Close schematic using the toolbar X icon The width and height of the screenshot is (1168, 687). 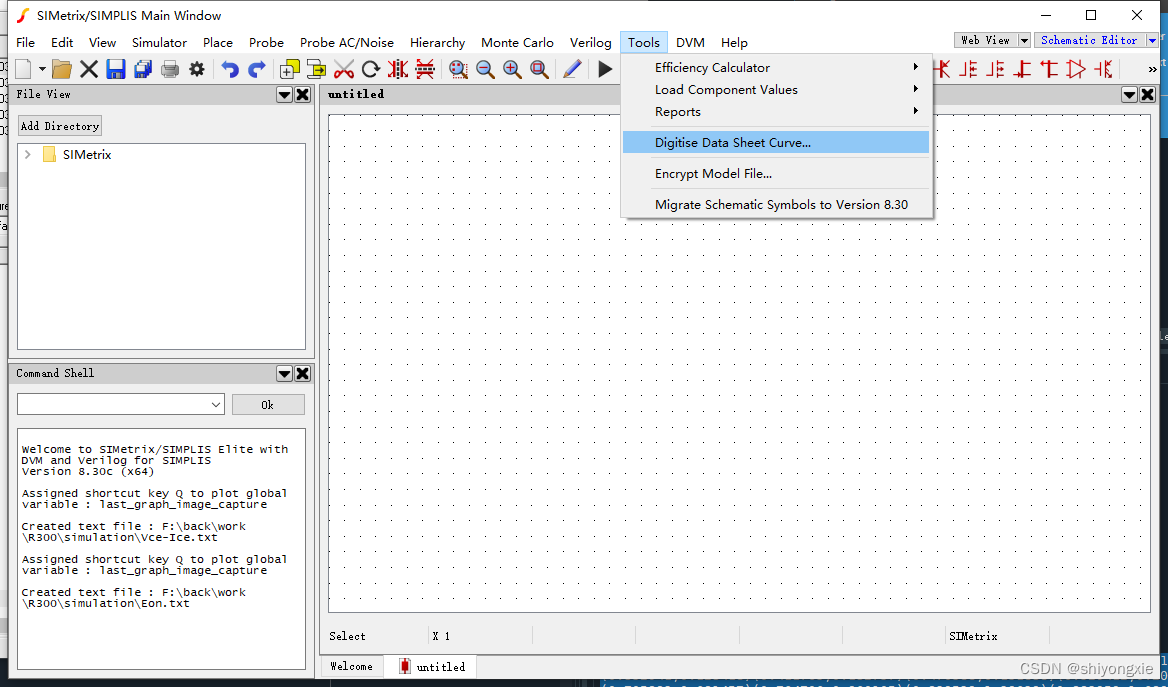pos(89,69)
